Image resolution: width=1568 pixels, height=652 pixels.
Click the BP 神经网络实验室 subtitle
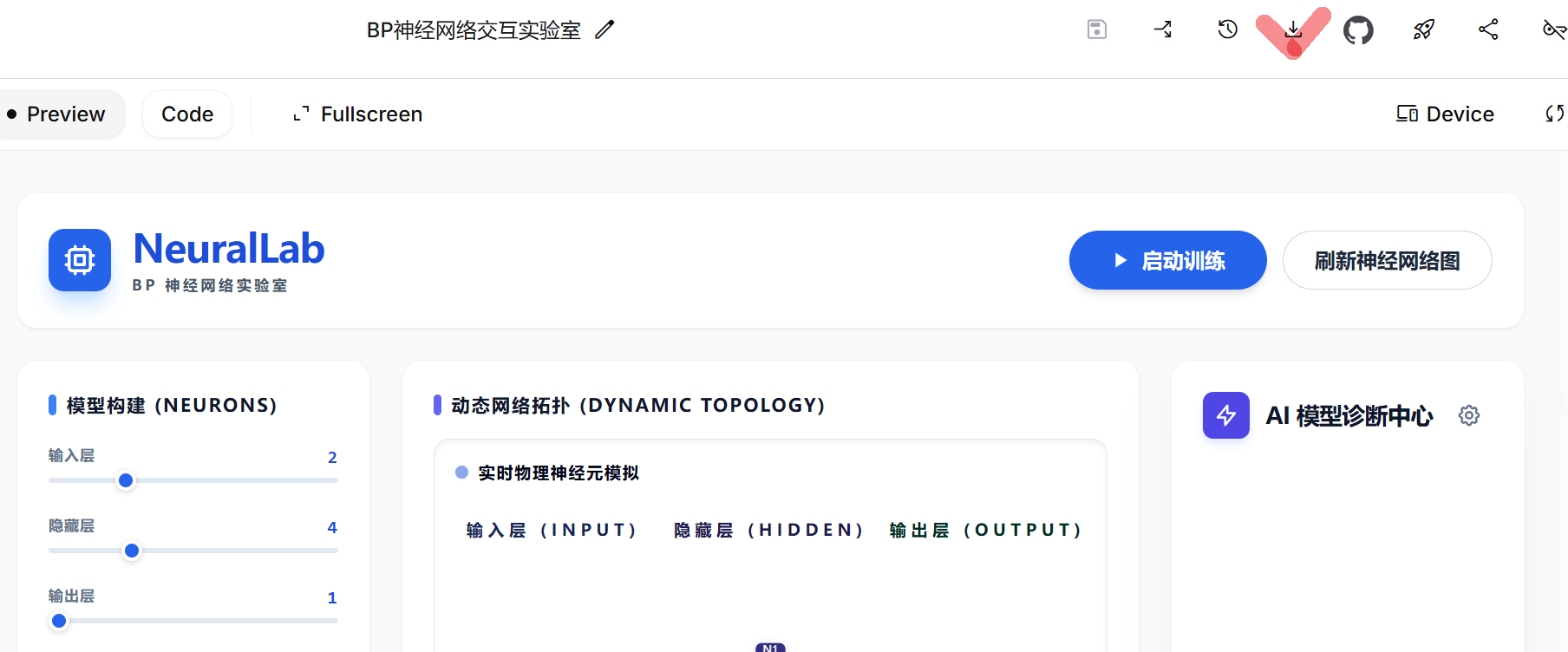point(210,285)
